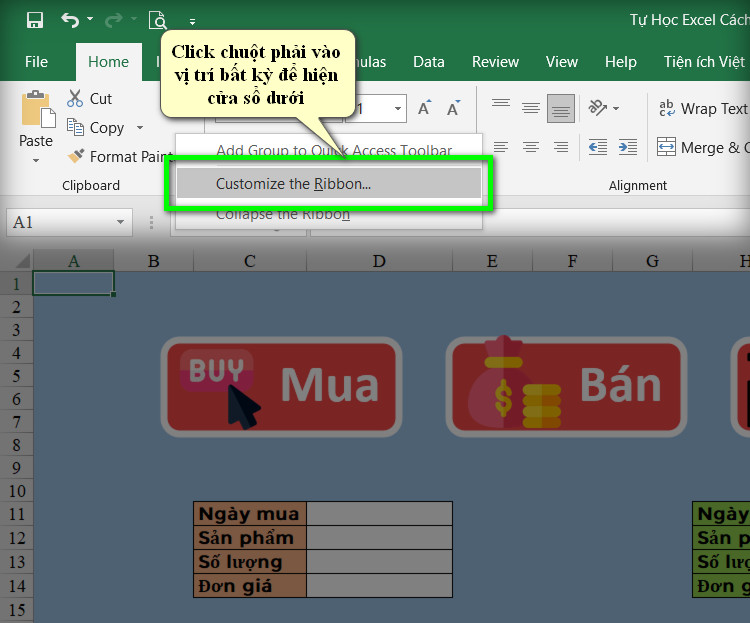This screenshot has height=623, width=750.
Task: Open the Undo history dropdown arrow
Action: click(90, 19)
